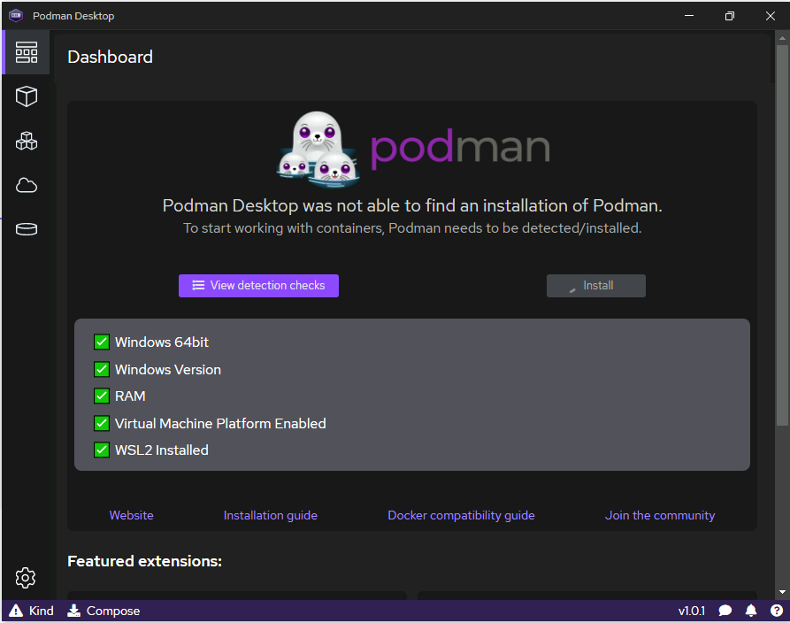The width and height of the screenshot is (790, 623).
Task: Click the RAM green checkmark
Action: click(x=102, y=396)
